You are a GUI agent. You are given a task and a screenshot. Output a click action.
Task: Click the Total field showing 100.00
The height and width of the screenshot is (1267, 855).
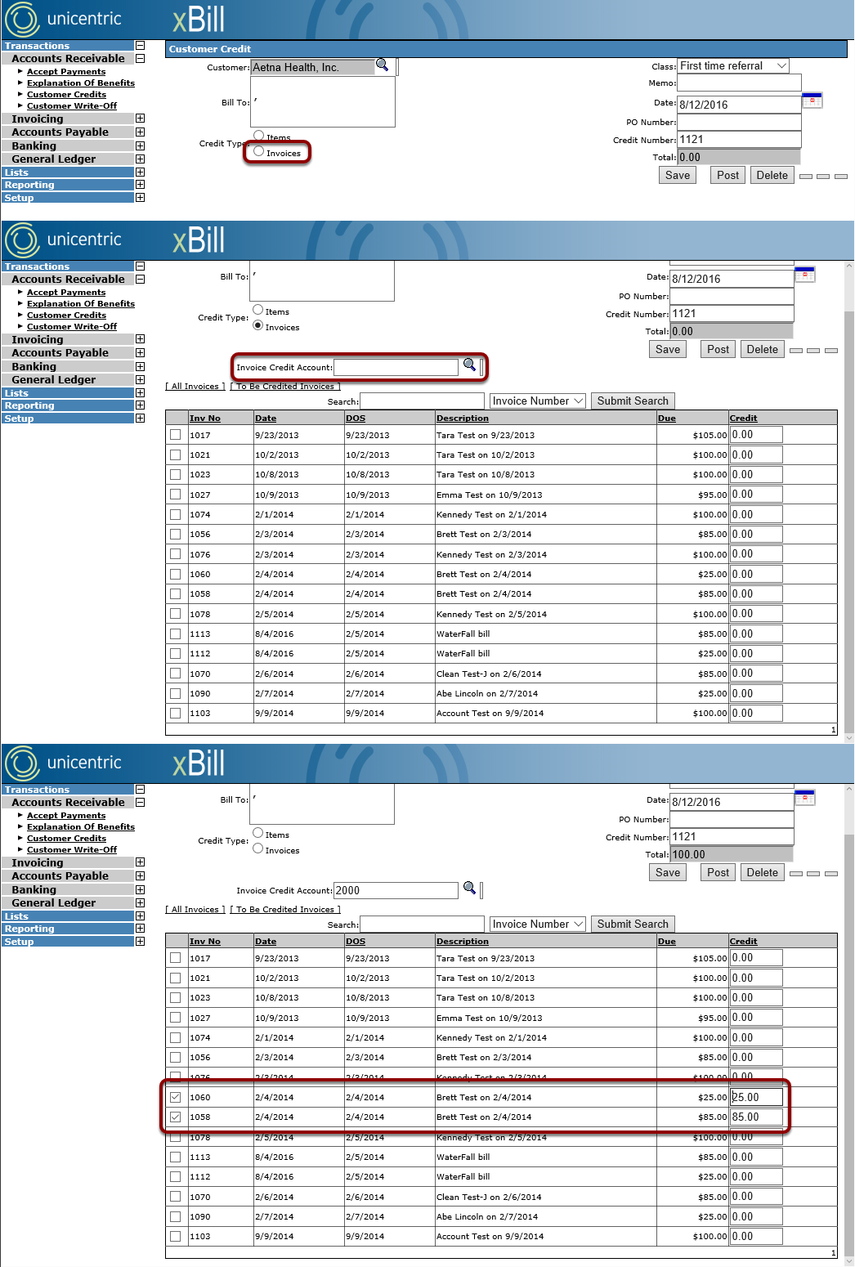(x=731, y=855)
